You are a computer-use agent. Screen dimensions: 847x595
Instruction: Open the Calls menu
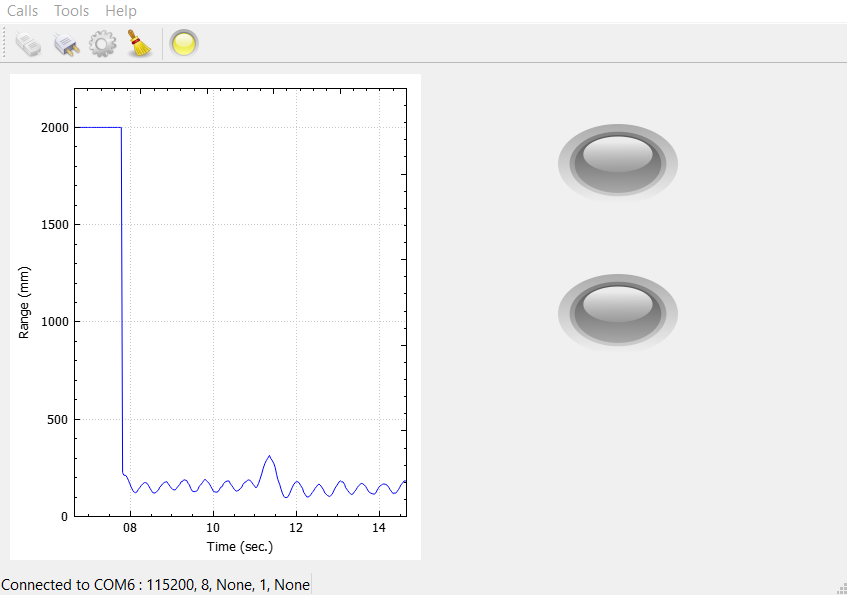pyautogui.click(x=23, y=11)
